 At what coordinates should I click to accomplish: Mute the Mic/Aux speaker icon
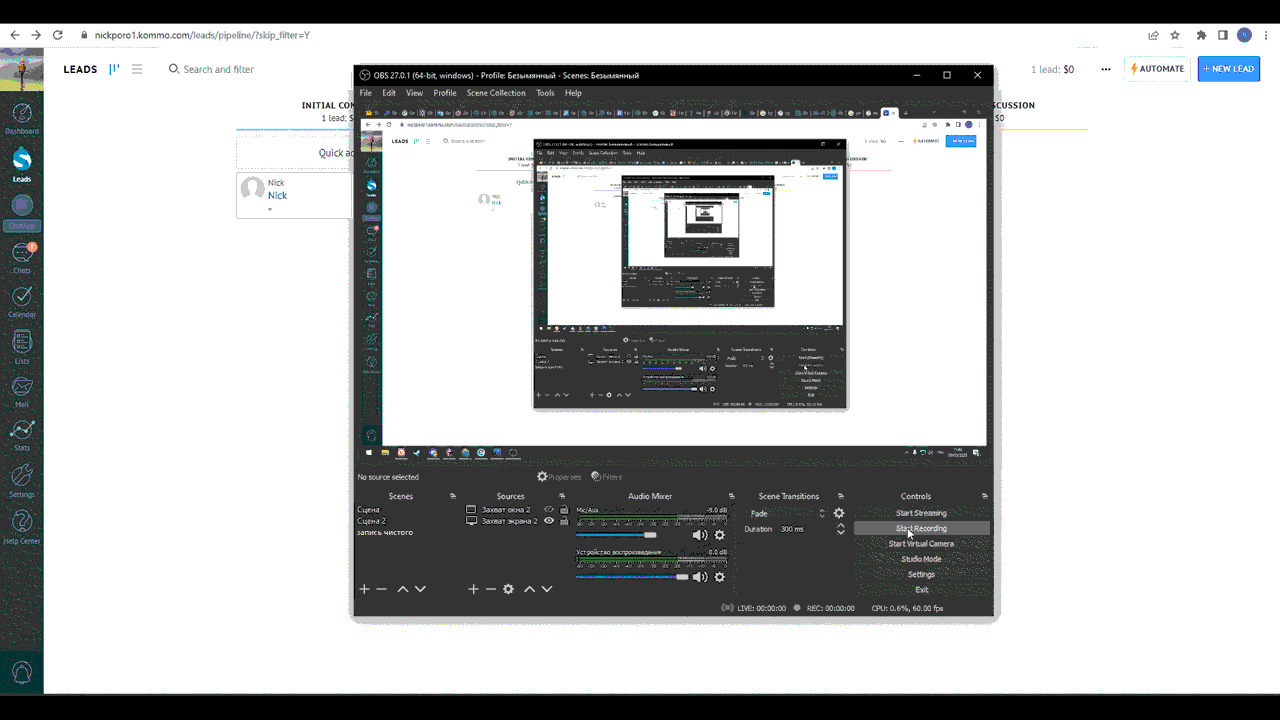coord(700,535)
